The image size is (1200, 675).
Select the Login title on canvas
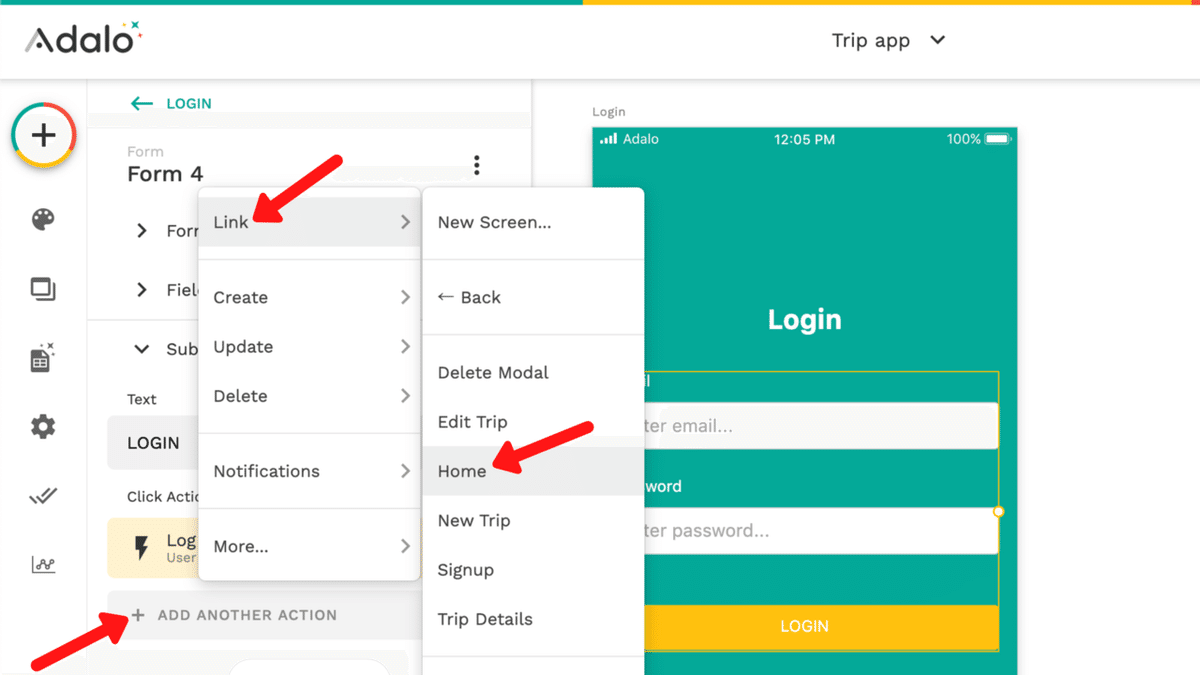804,320
